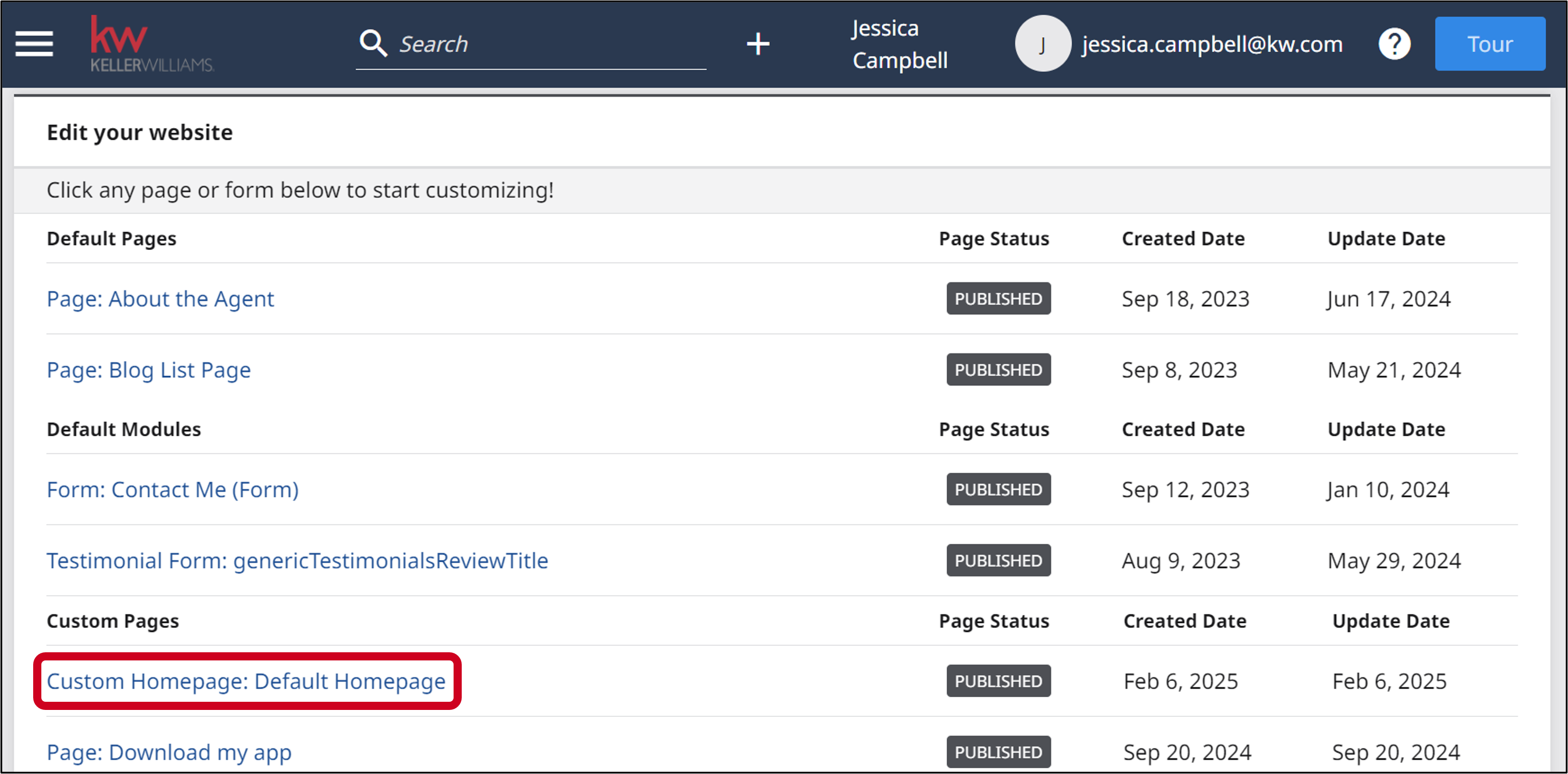This screenshot has height=774, width=1568.
Task: Open the J user avatar
Action: tap(1043, 44)
